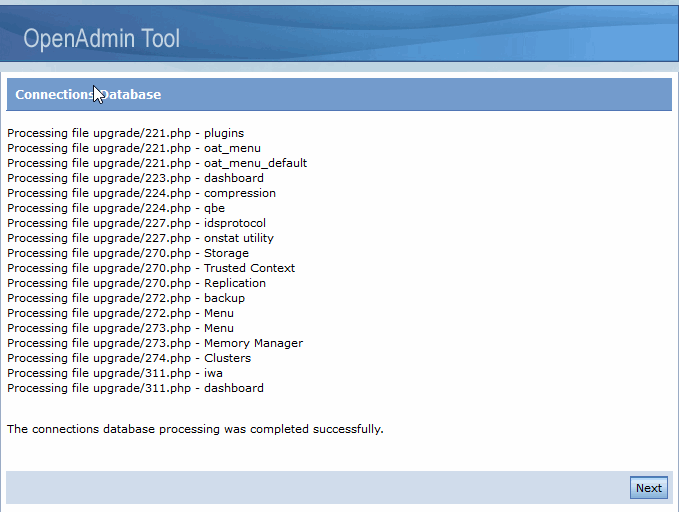Screen dimensions: 679x512
Task: Select the 270.php Replication log line
Action: [136, 283]
